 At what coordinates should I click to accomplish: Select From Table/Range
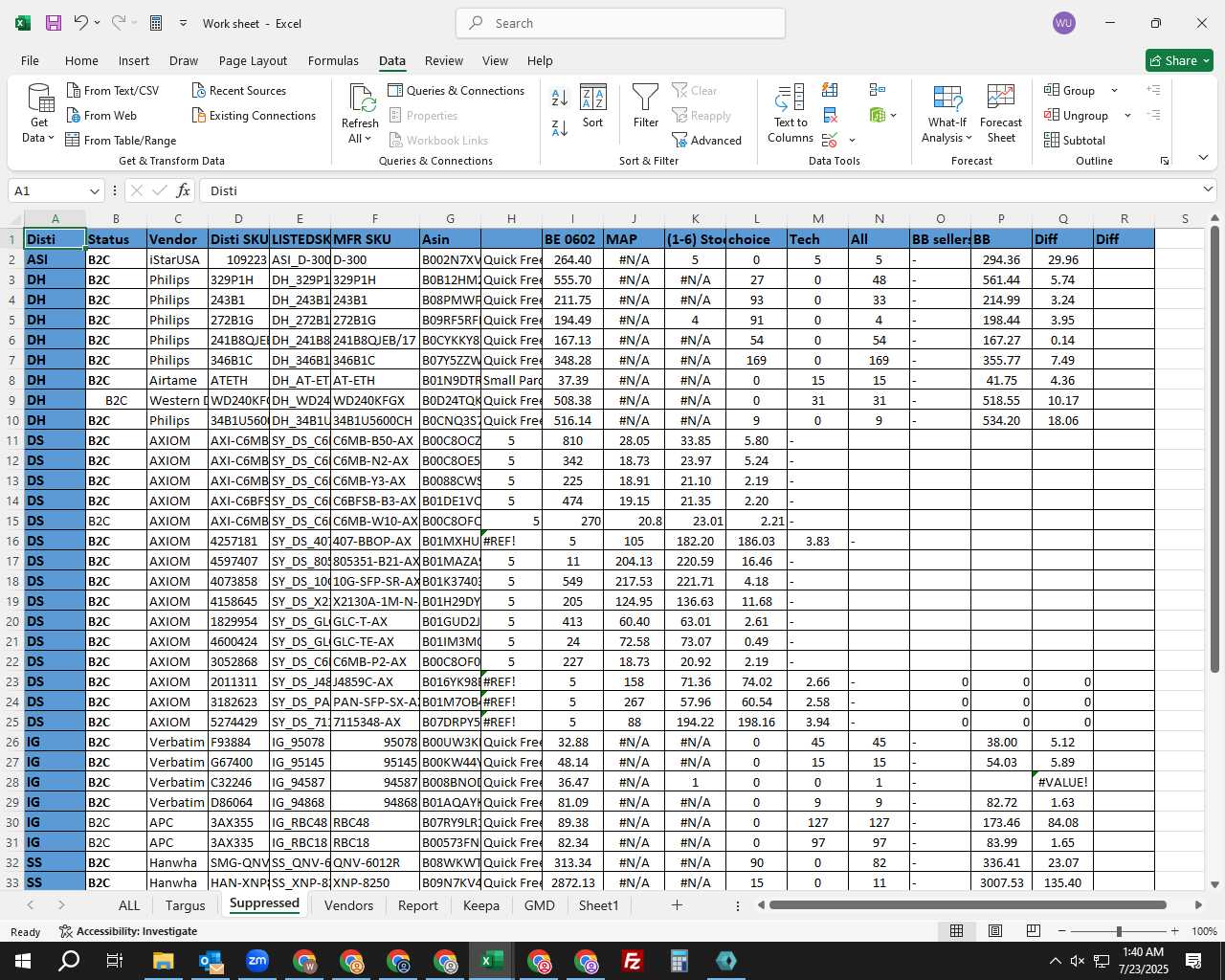pyautogui.click(x=121, y=140)
